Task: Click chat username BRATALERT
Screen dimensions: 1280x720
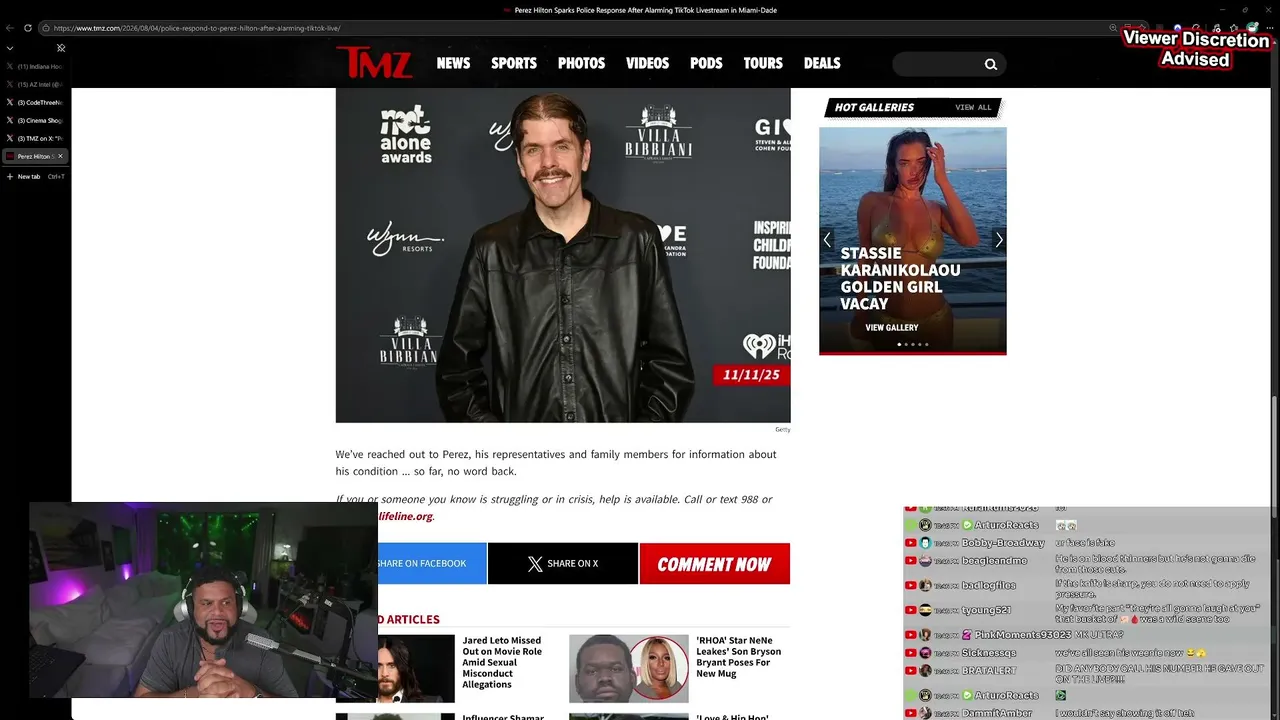Action: coord(989,671)
